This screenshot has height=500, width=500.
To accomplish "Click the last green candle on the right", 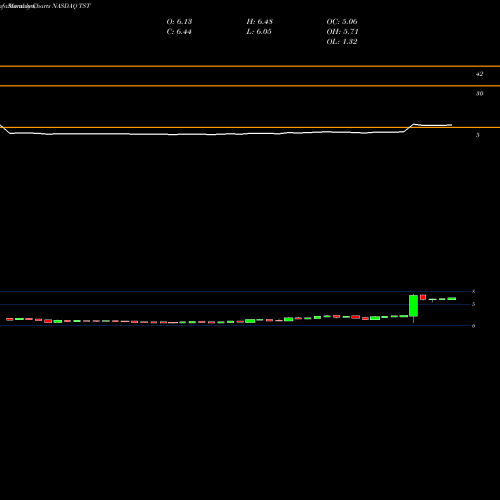I will click(452, 299).
